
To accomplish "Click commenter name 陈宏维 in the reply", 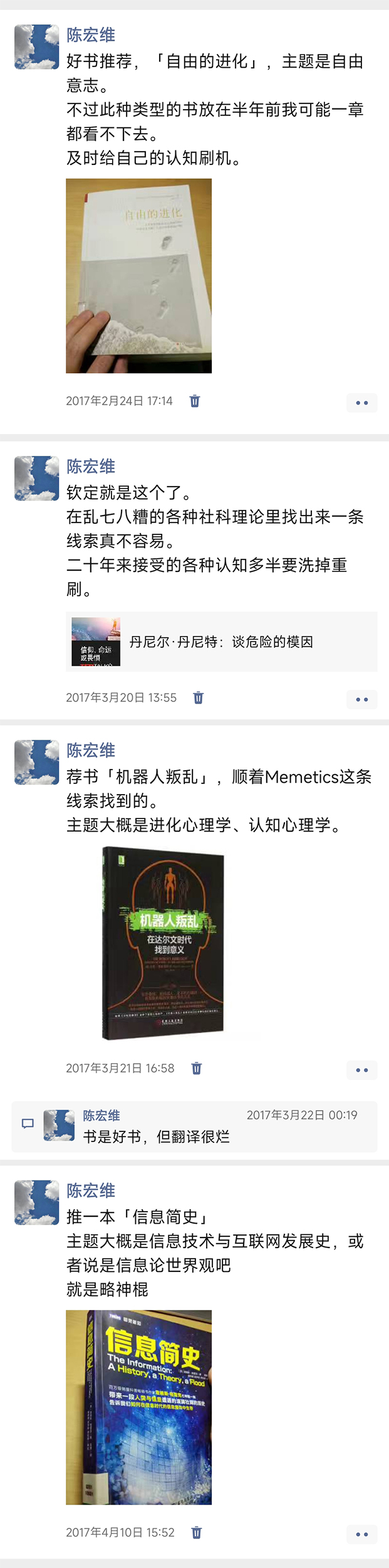I will click(x=101, y=1115).
